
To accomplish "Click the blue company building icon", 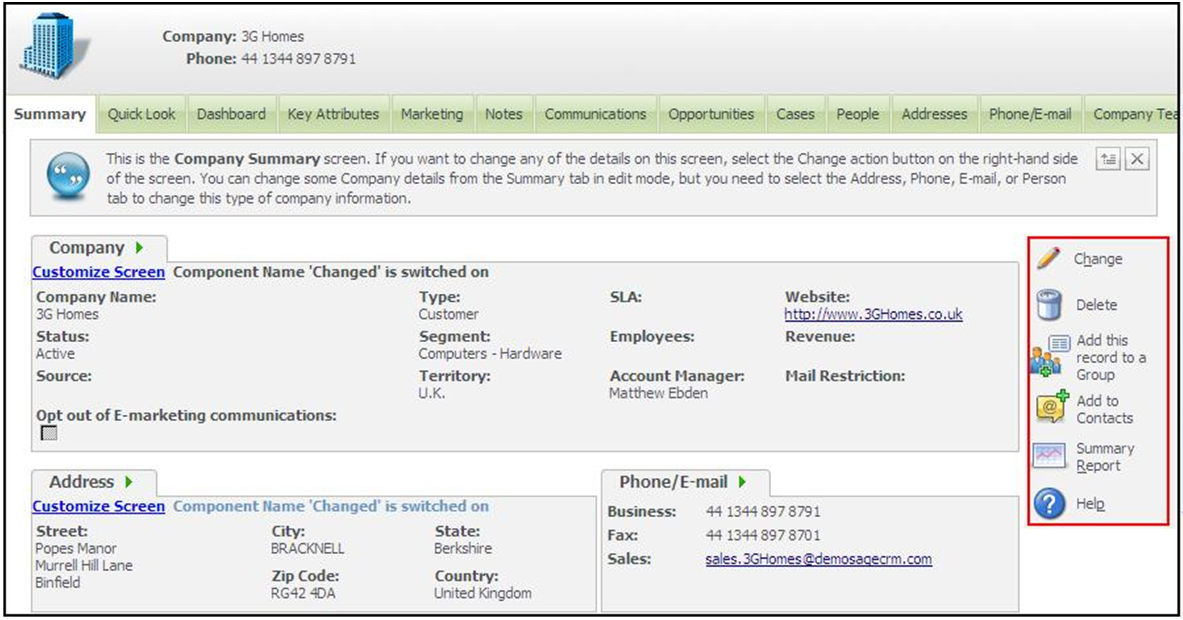I will click(56, 45).
